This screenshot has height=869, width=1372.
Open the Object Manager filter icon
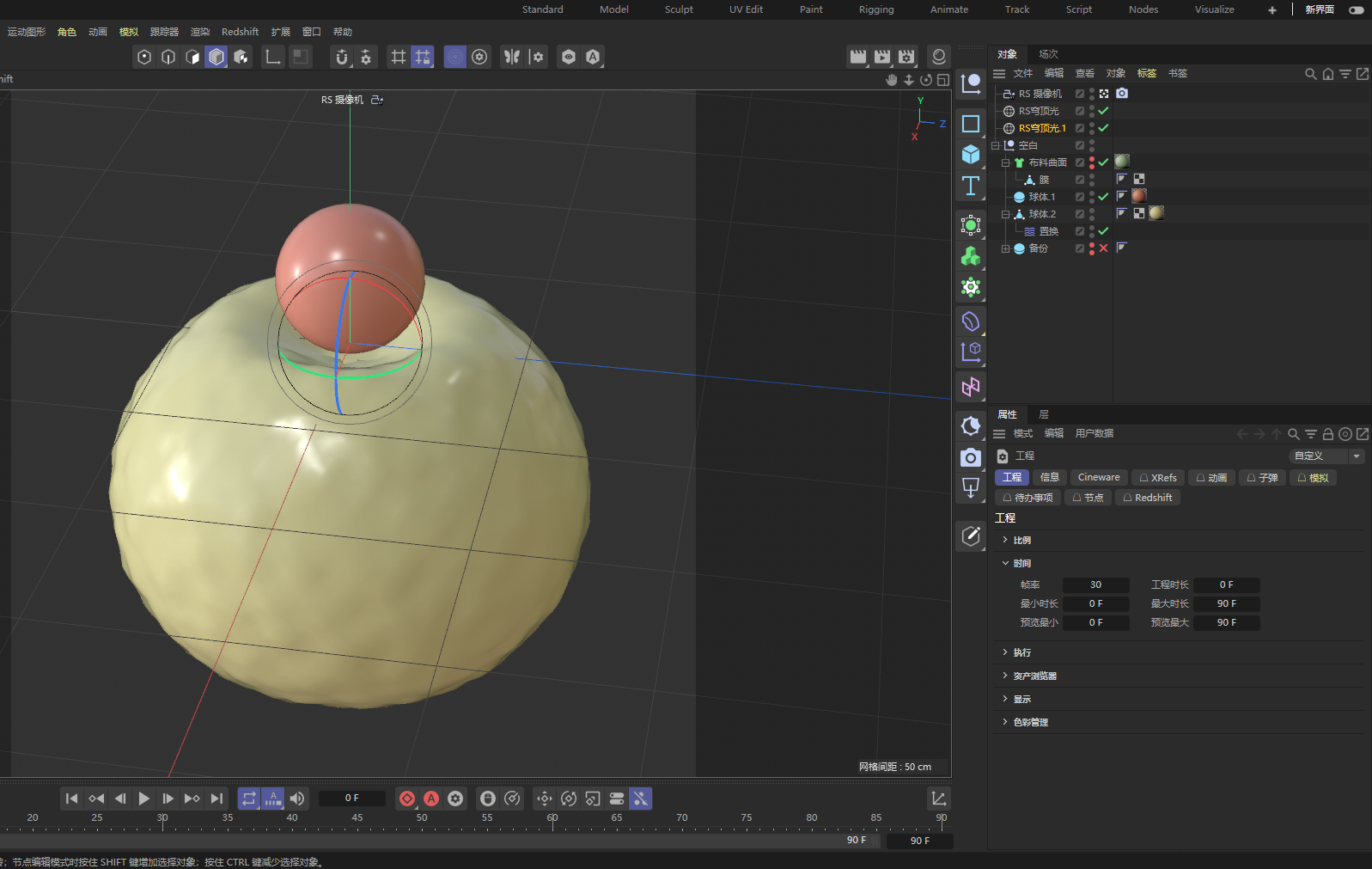point(1345,74)
